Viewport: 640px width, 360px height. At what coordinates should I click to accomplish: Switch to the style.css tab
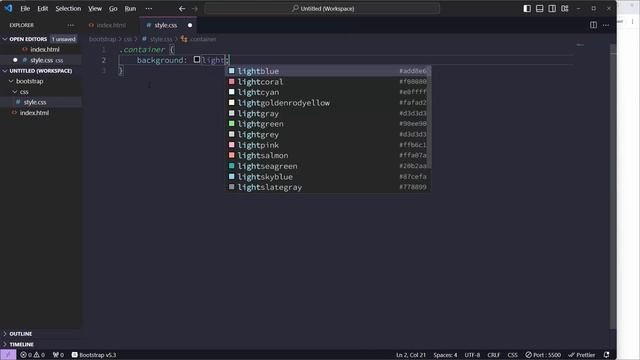[168, 25]
